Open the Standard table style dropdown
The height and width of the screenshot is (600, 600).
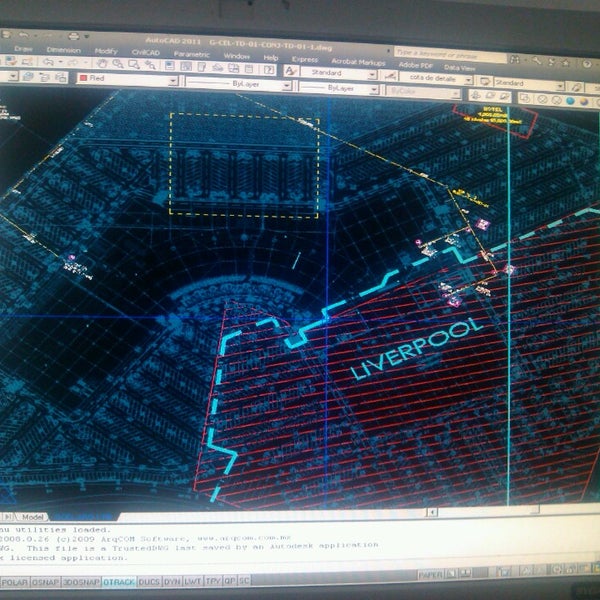click(x=529, y=83)
